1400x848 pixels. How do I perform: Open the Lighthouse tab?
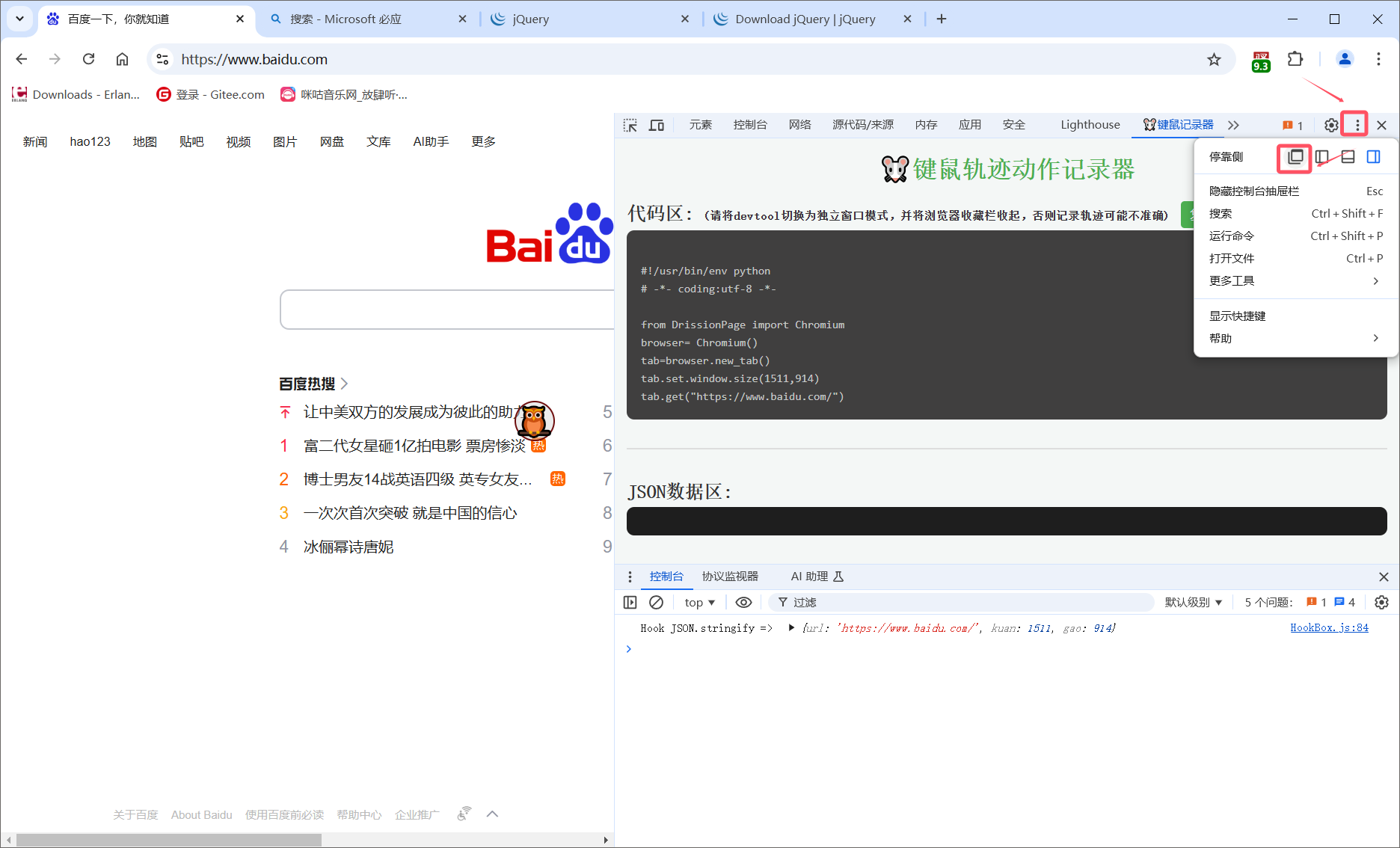(x=1090, y=125)
